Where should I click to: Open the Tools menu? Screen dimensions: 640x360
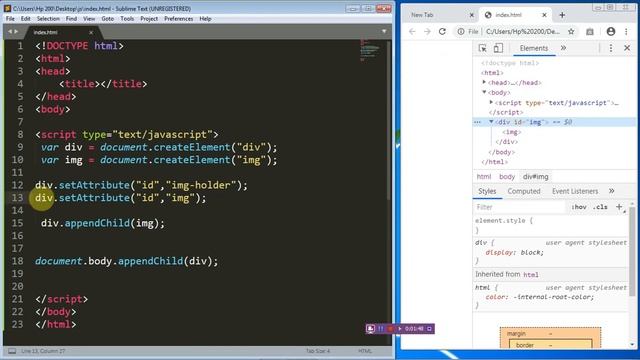pyautogui.click(x=127, y=19)
